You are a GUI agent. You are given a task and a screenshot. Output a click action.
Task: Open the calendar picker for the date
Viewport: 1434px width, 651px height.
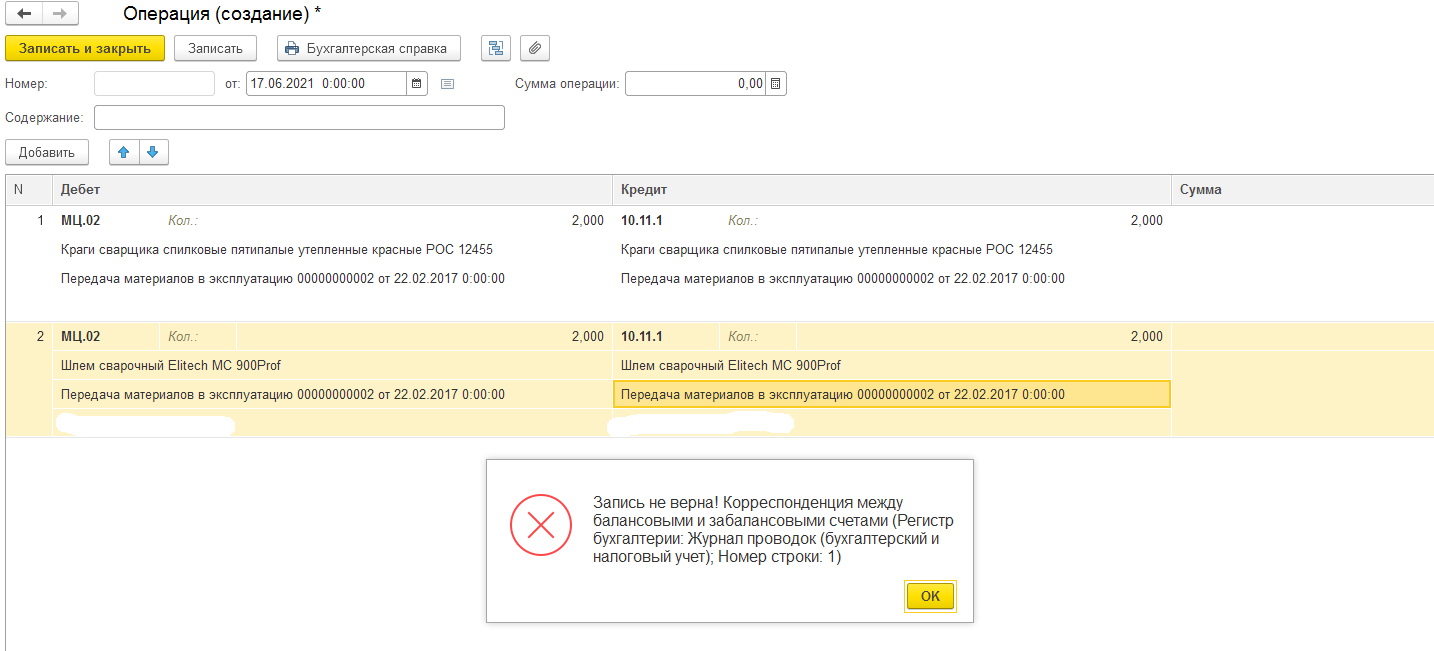click(x=417, y=84)
